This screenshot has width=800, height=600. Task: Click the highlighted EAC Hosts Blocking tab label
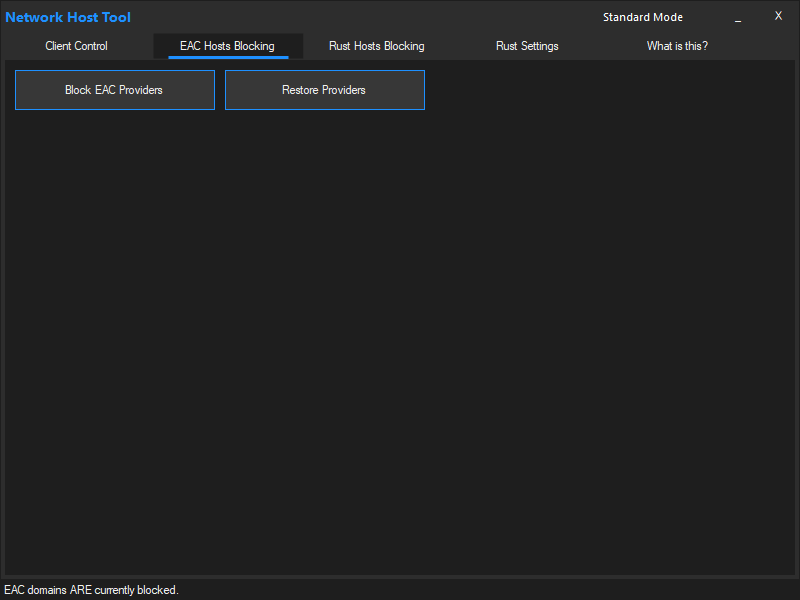click(x=227, y=46)
